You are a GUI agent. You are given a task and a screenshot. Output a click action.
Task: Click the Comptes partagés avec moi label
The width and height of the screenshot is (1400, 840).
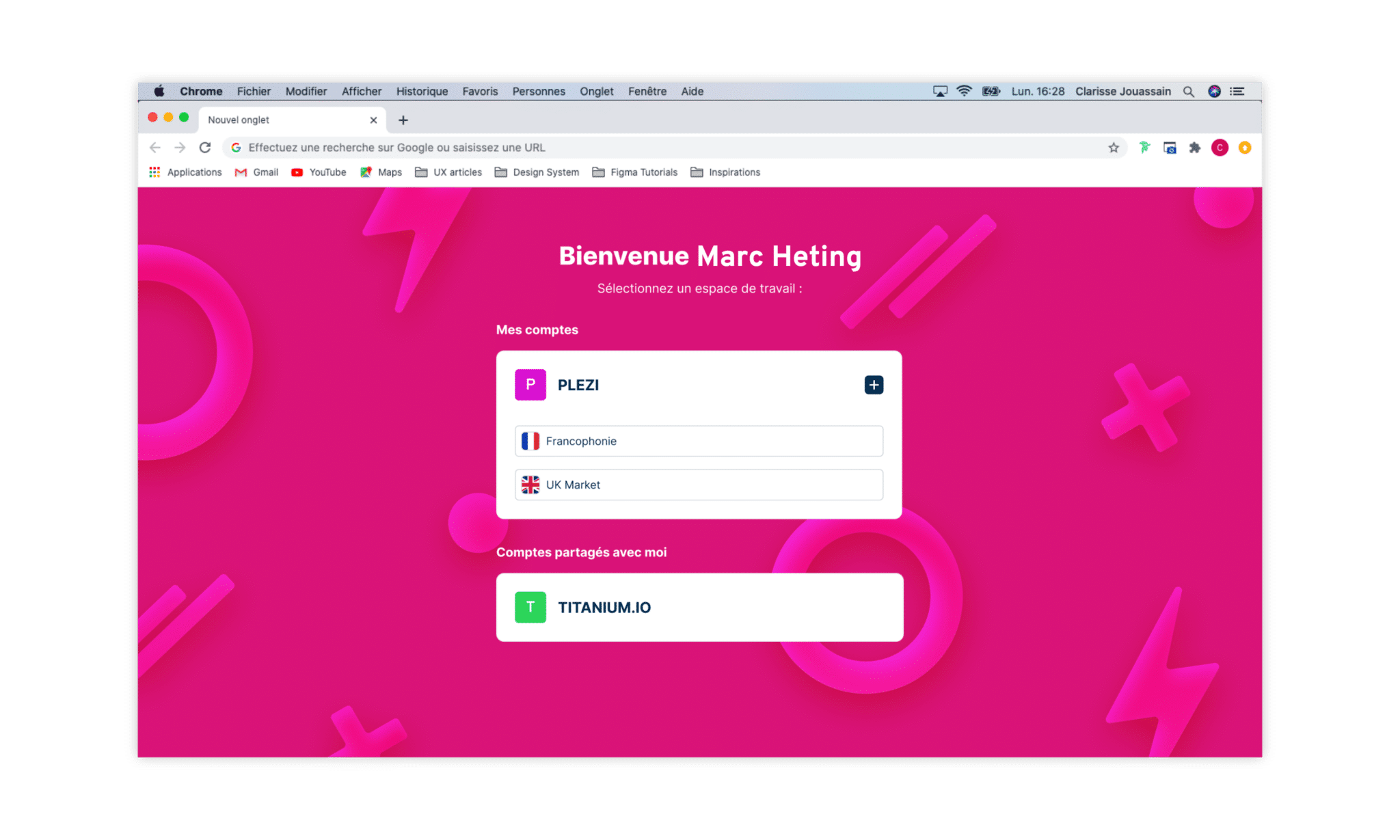click(x=581, y=552)
